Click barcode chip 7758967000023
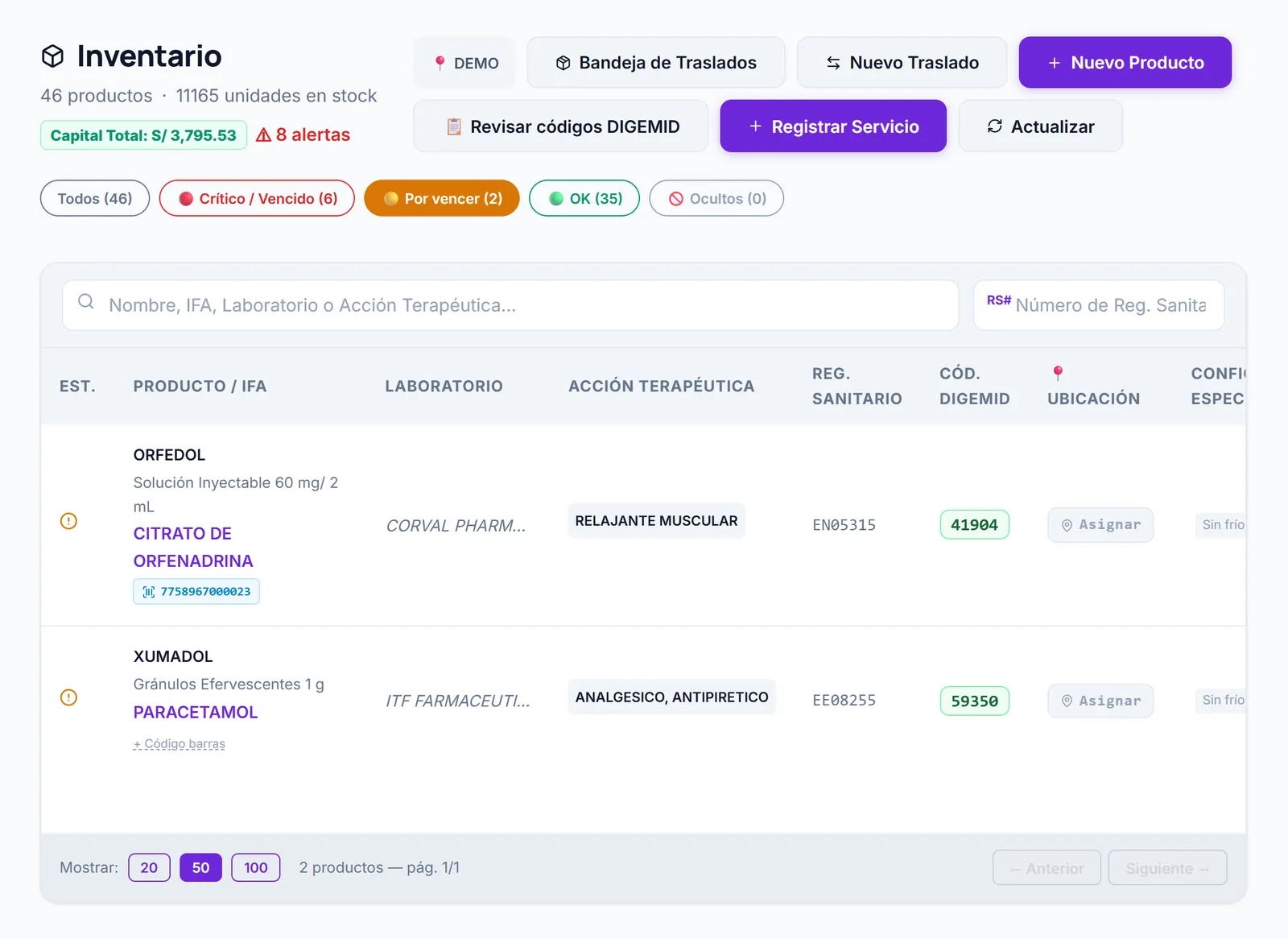 (x=196, y=592)
